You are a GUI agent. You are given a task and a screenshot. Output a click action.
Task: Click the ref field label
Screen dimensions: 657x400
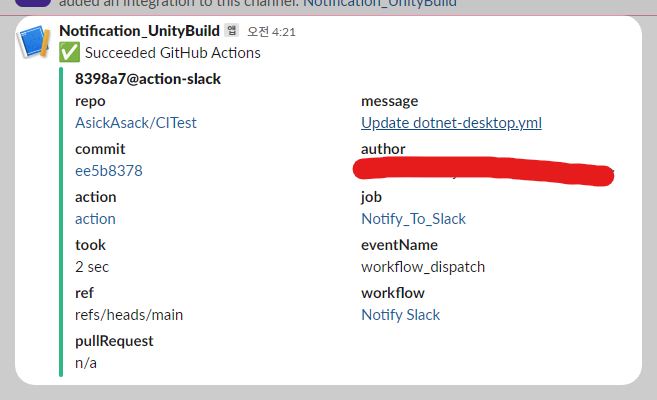(84, 293)
